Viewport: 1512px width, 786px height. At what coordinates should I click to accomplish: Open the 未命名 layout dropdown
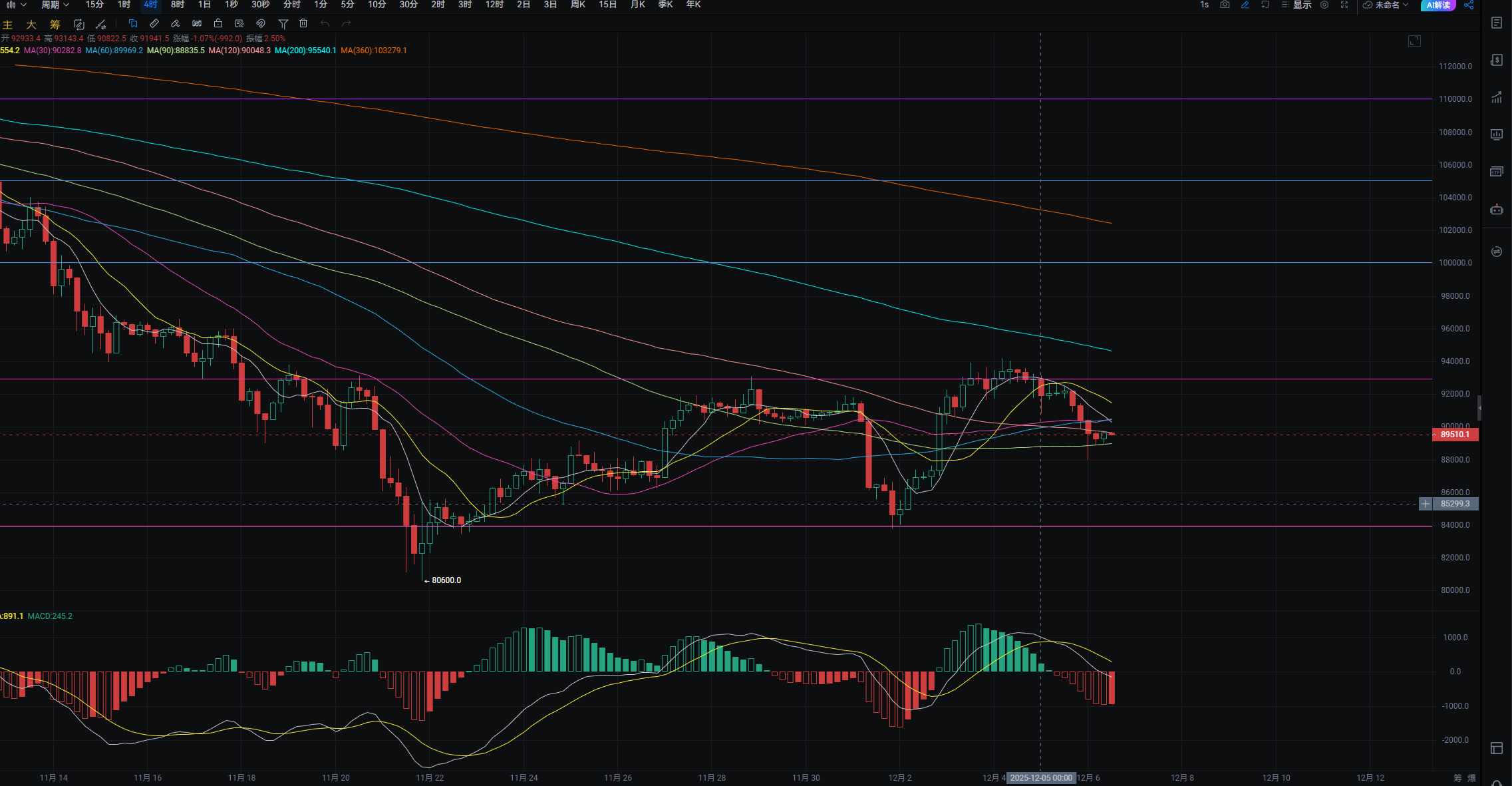tap(1386, 5)
